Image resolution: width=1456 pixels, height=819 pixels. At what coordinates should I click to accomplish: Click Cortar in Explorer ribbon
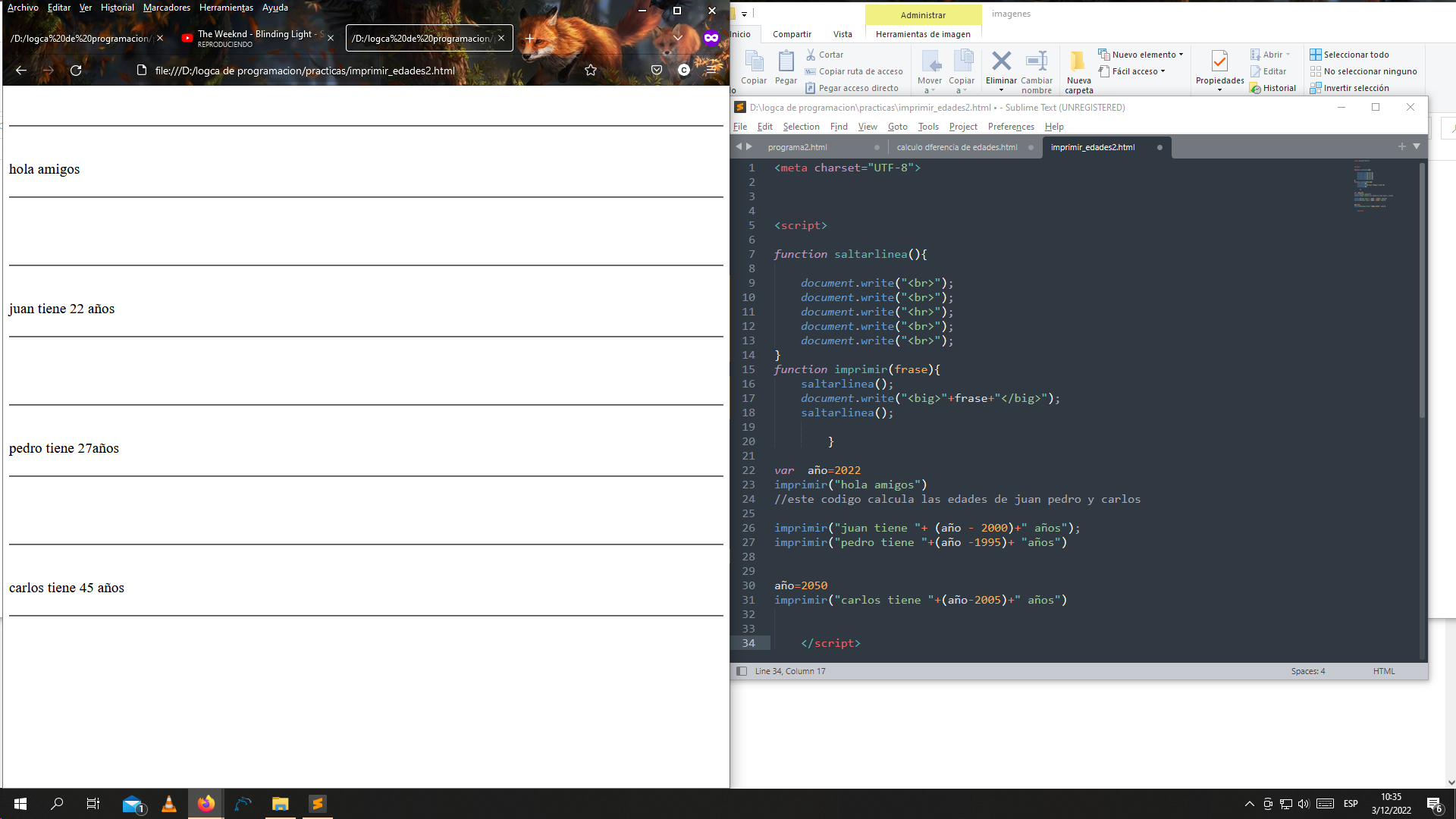click(x=824, y=55)
